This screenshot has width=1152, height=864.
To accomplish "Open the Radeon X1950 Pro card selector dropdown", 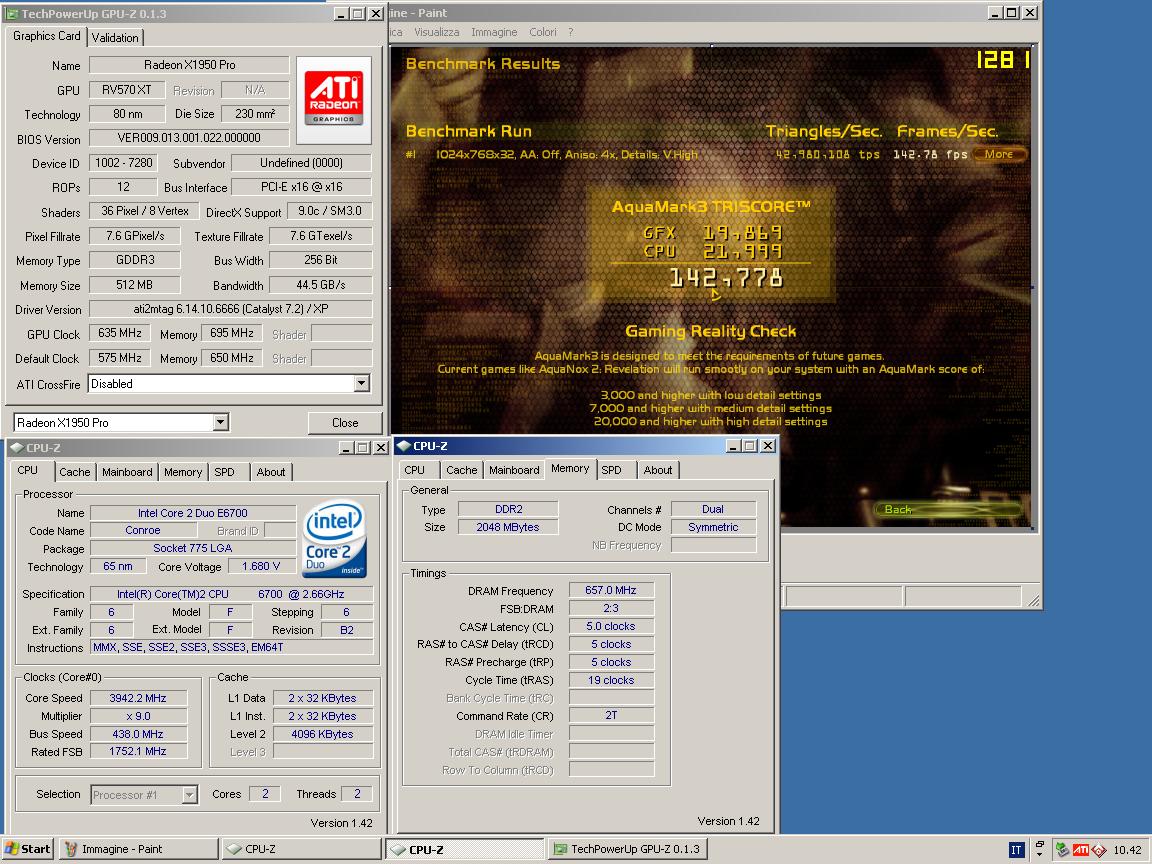I will click(220, 422).
